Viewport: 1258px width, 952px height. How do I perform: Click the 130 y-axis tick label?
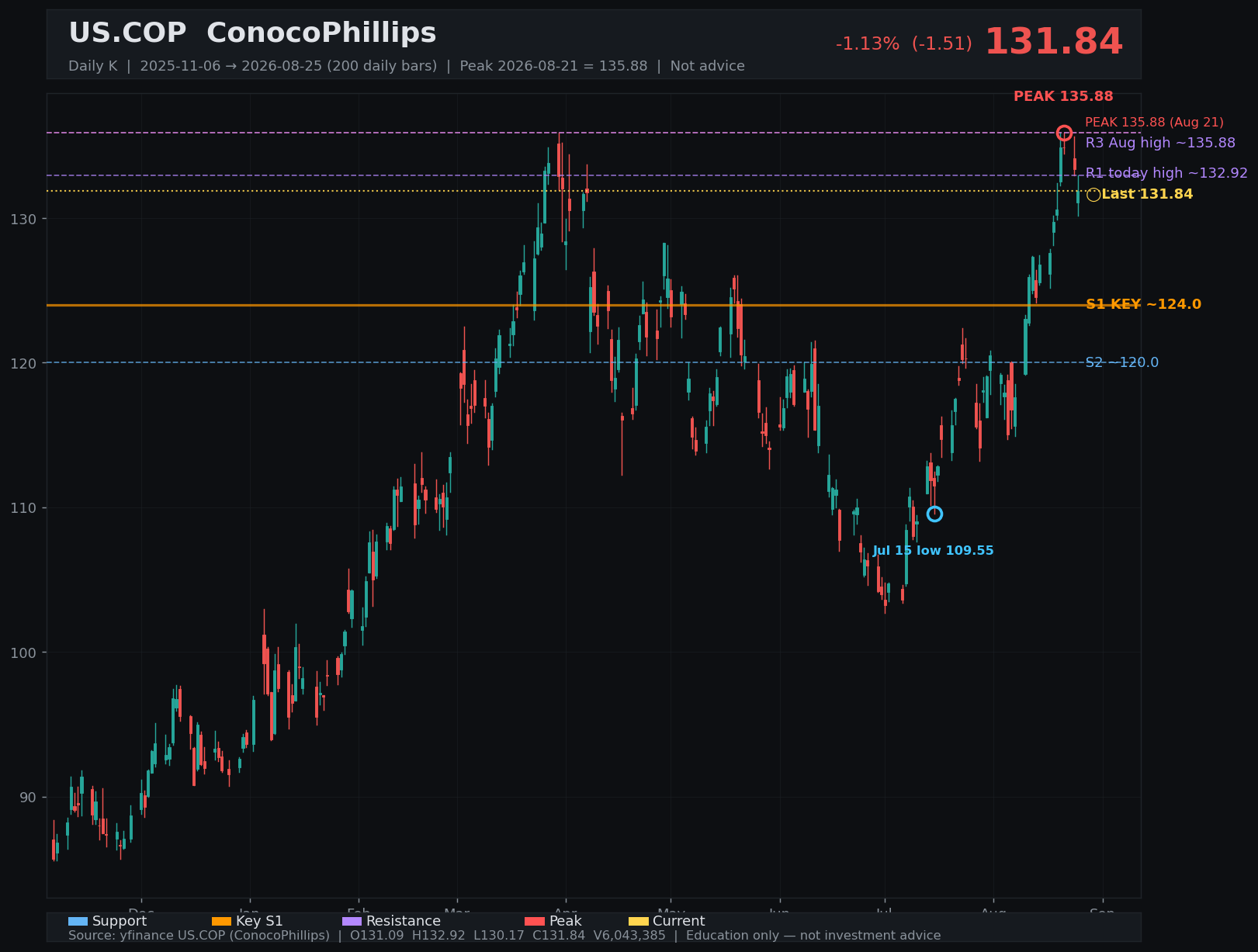pyautogui.click(x=23, y=220)
